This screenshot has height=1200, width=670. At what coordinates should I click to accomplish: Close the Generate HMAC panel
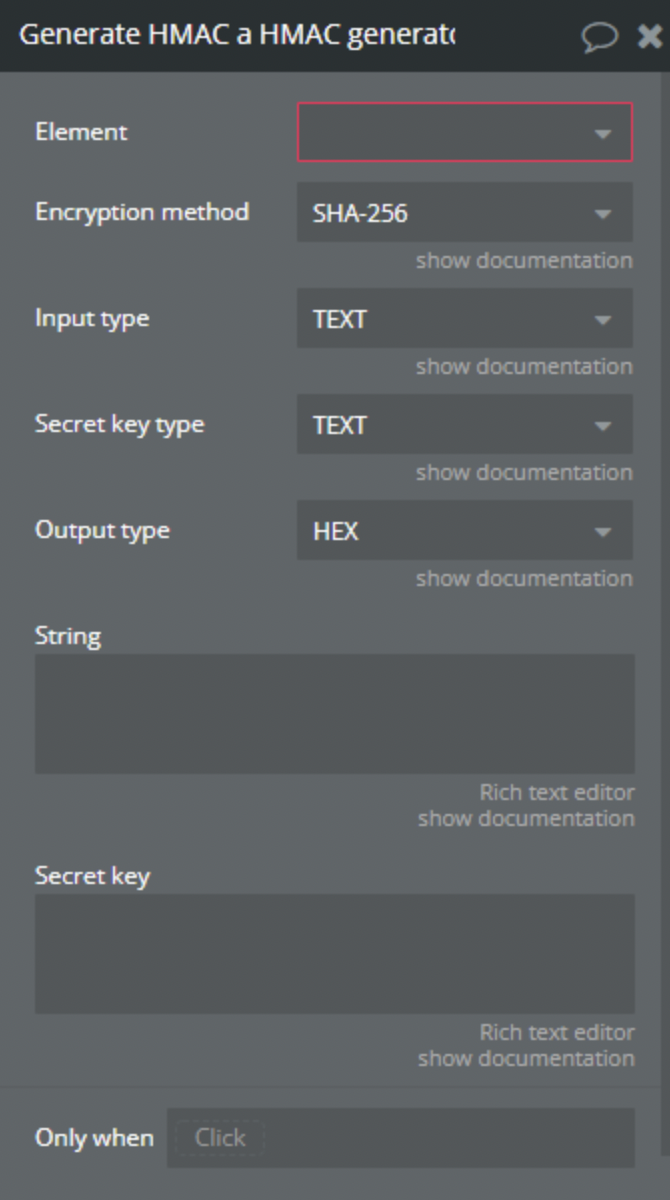(649, 37)
